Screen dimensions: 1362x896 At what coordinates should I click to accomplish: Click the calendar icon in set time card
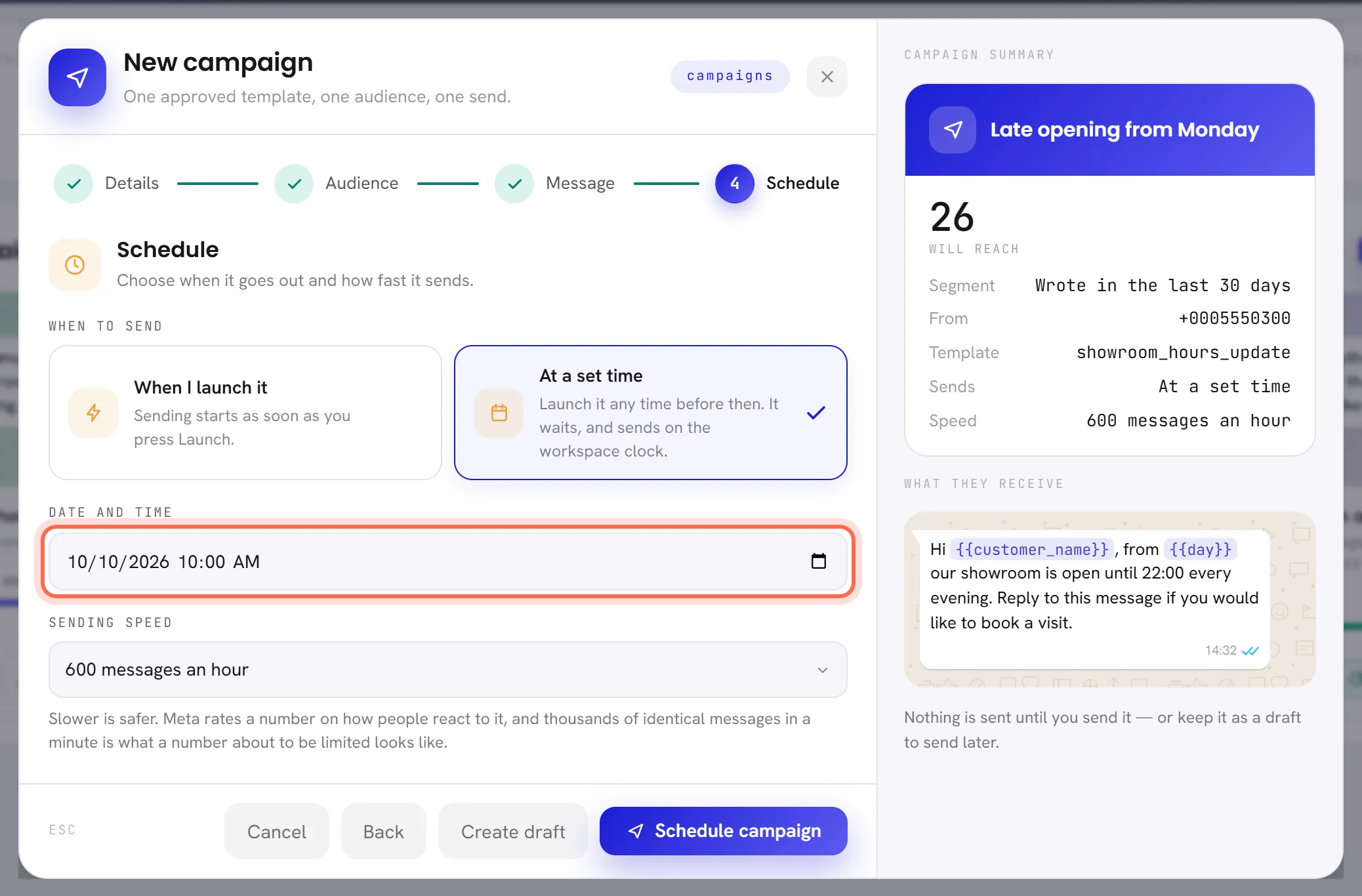[x=499, y=413]
